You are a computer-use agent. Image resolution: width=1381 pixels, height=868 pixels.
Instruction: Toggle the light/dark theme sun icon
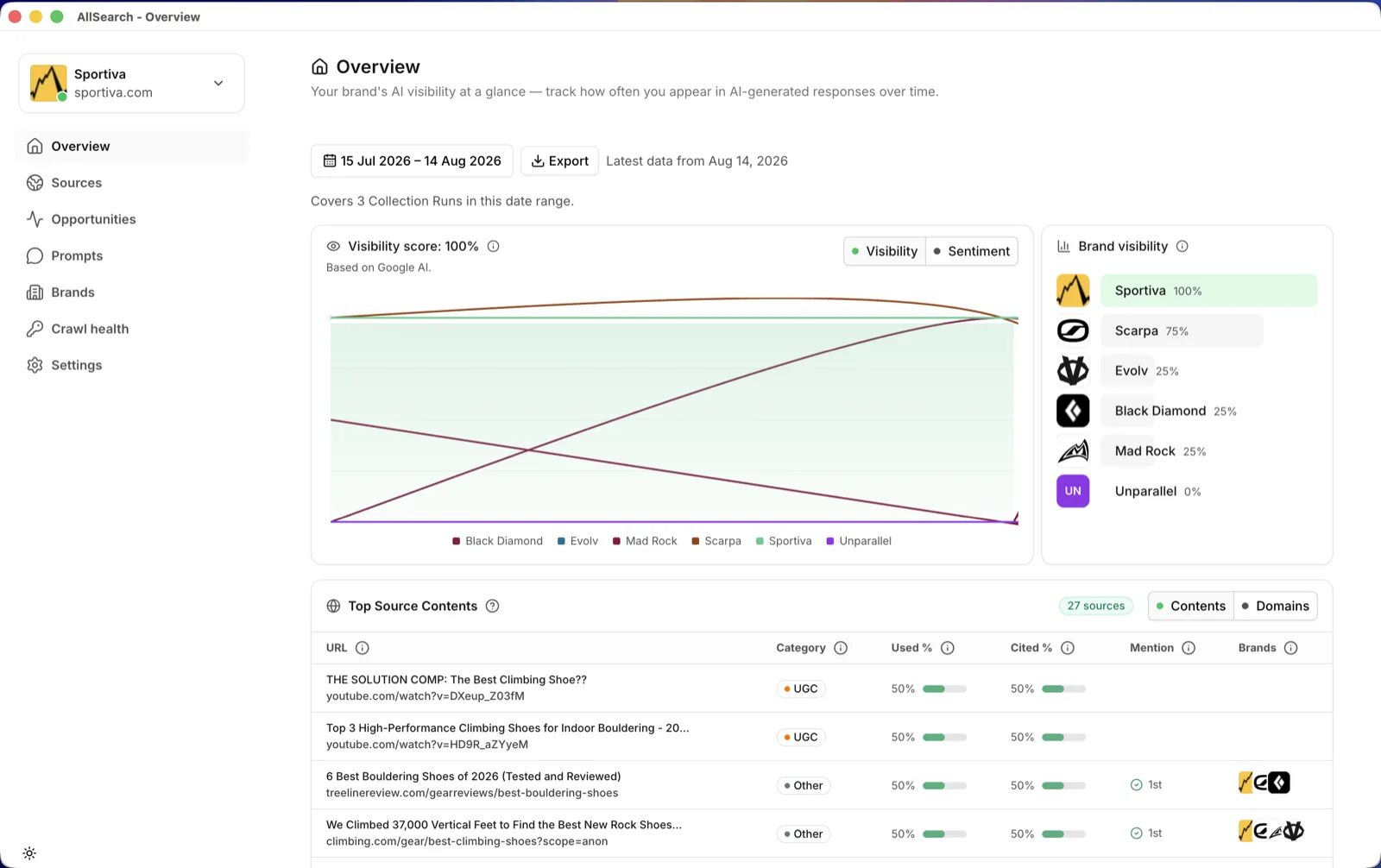click(29, 853)
